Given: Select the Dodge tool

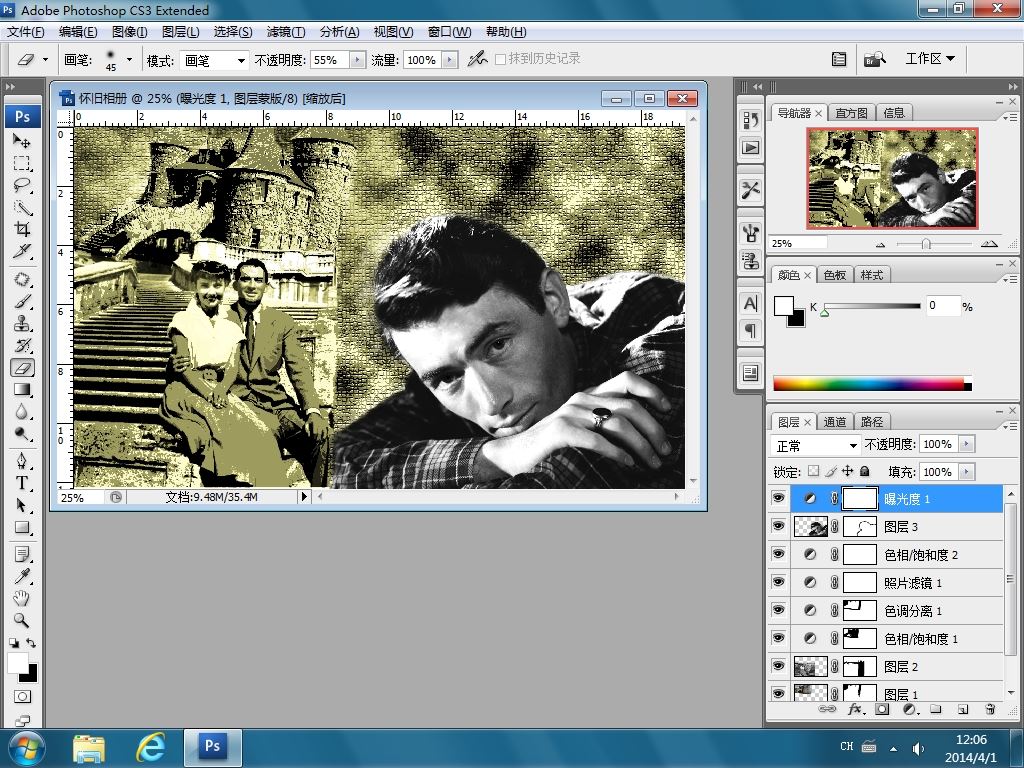Looking at the screenshot, I should (22, 434).
